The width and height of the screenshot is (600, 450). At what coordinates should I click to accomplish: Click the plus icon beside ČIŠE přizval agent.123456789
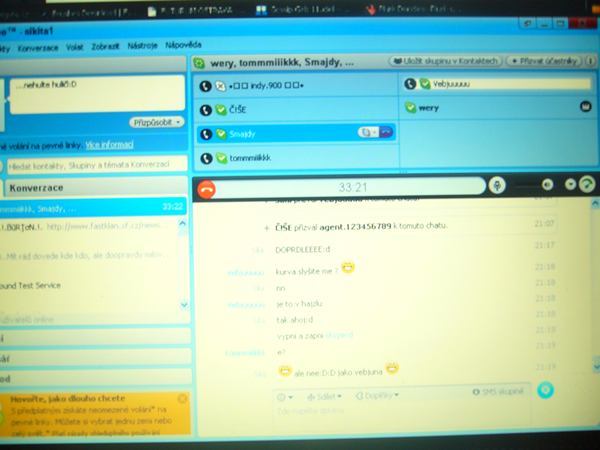pos(267,228)
